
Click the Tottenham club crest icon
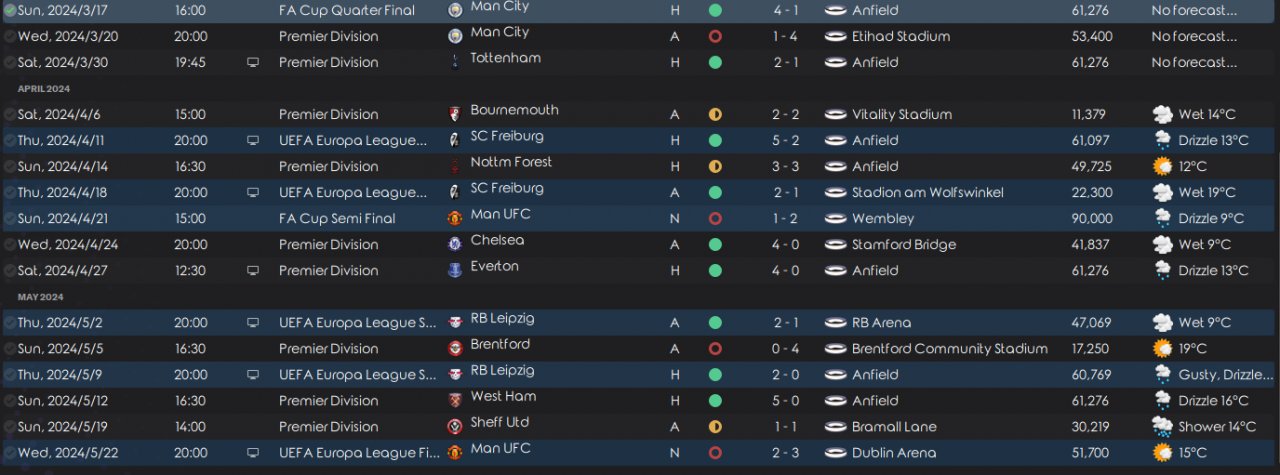tap(455, 62)
